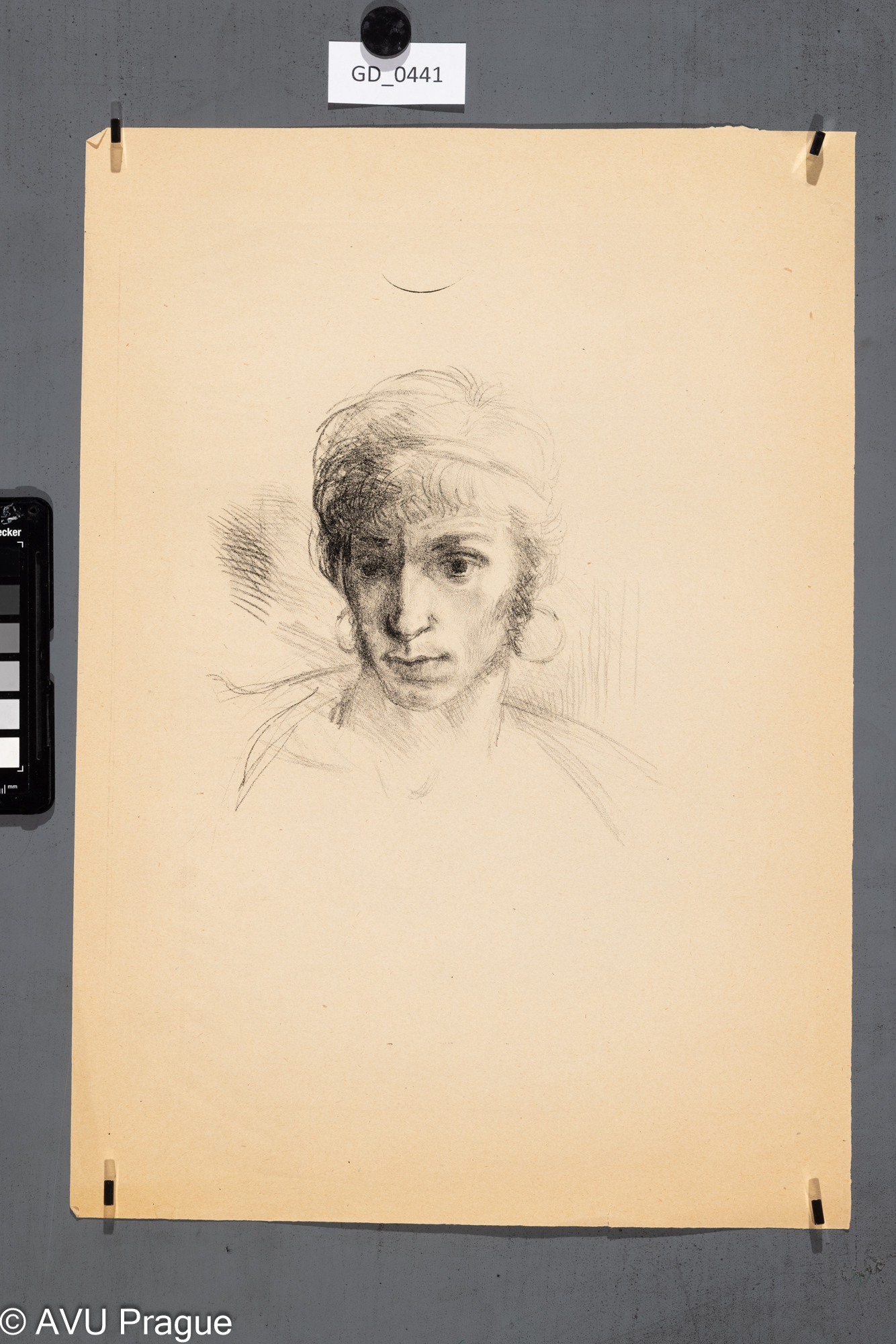Pick the white swatch on color checker
Image resolution: width=896 pixels, height=1344 pixels.
[x=9, y=753]
